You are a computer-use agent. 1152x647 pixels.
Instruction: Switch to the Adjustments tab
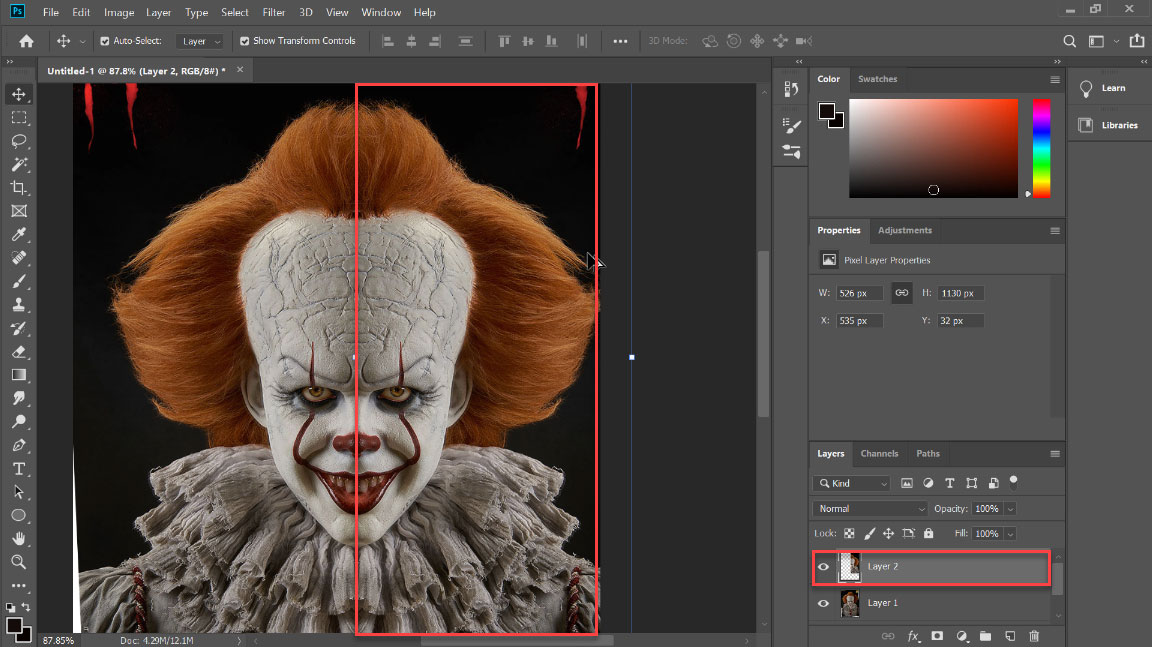[x=904, y=231]
